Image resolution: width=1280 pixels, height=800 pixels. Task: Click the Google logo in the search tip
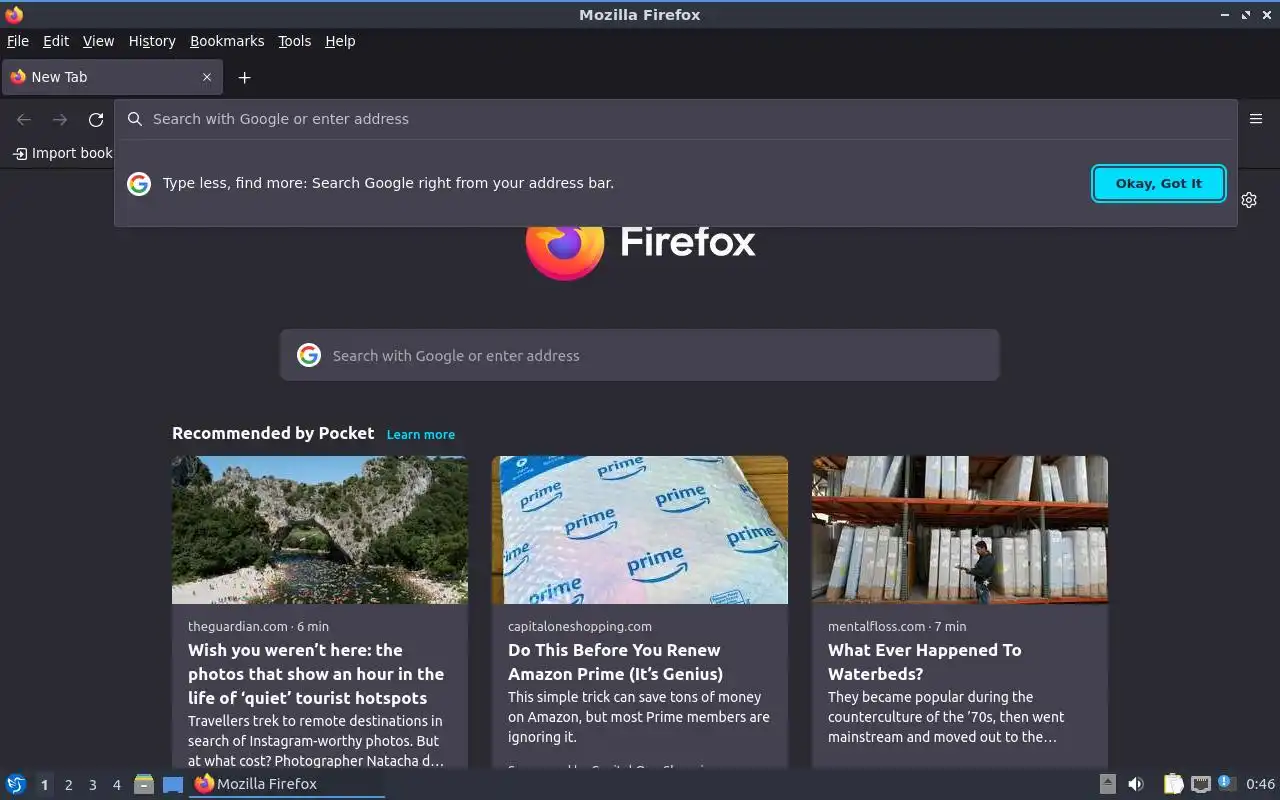(139, 183)
